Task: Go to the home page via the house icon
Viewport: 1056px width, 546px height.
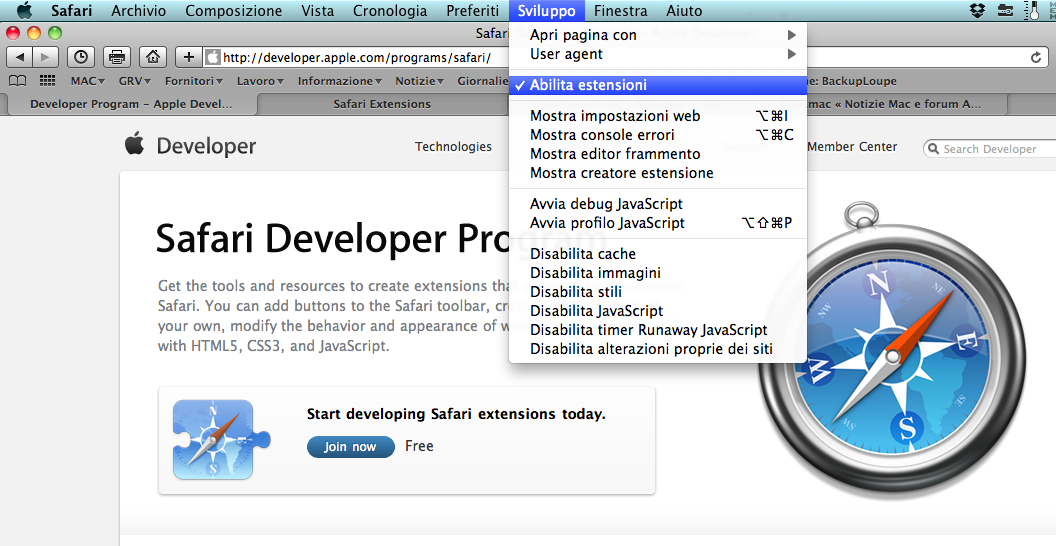Action: [x=153, y=57]
